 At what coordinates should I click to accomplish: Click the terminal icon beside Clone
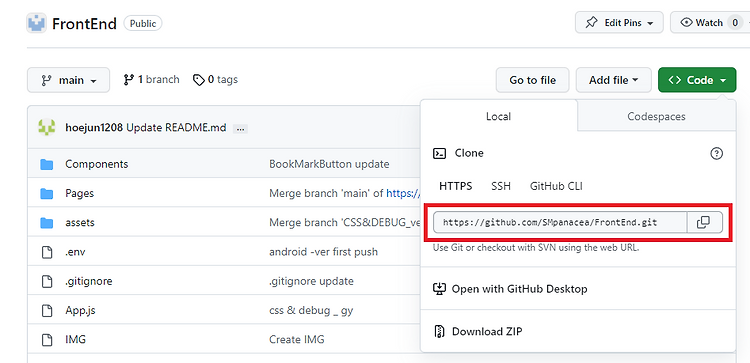pyautogui.click(x=439, y=154)
